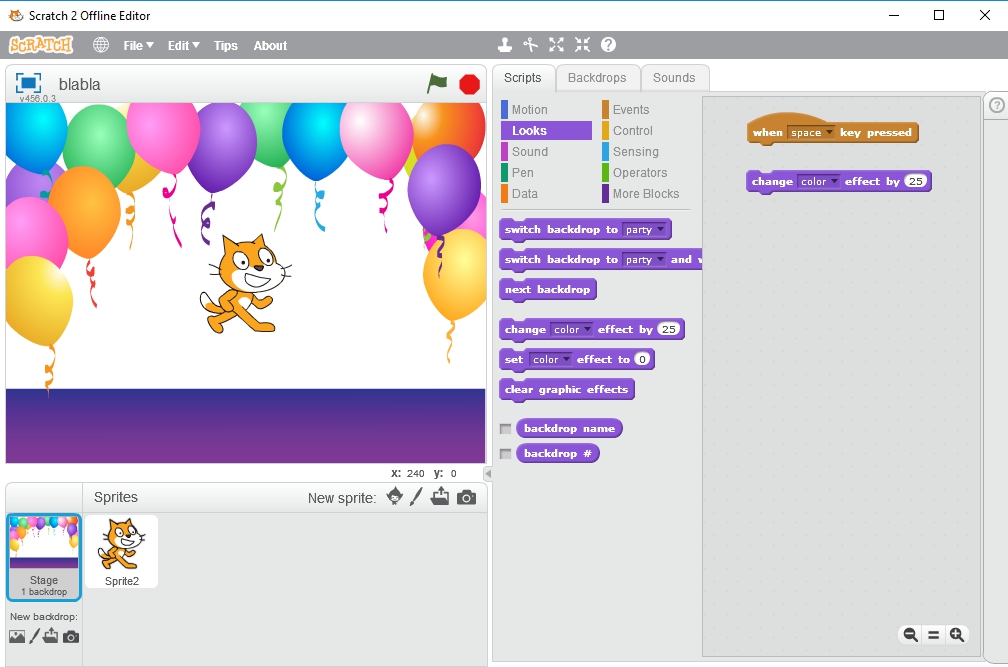Switch to the Scripts tab
The width and height of the screenshot is (1008, 667).
tap(523, 78)
